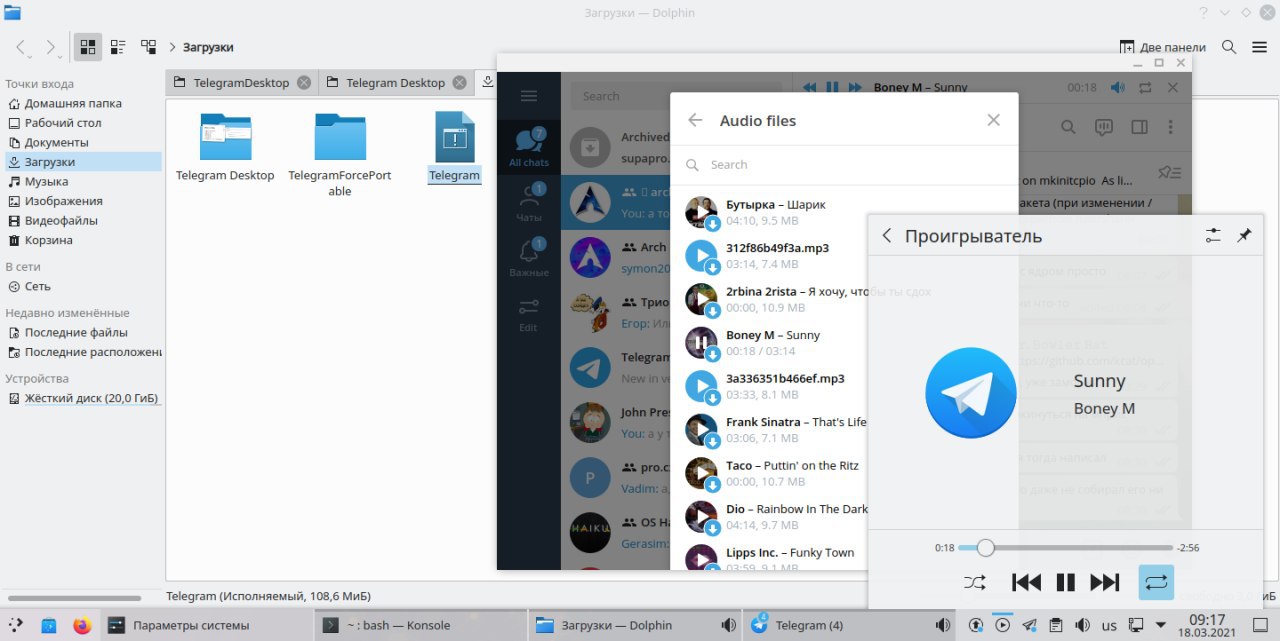This screenshot has height=641, width=1280.
Task: Switch Dolphin to details tree view mode
Action: 148,47
